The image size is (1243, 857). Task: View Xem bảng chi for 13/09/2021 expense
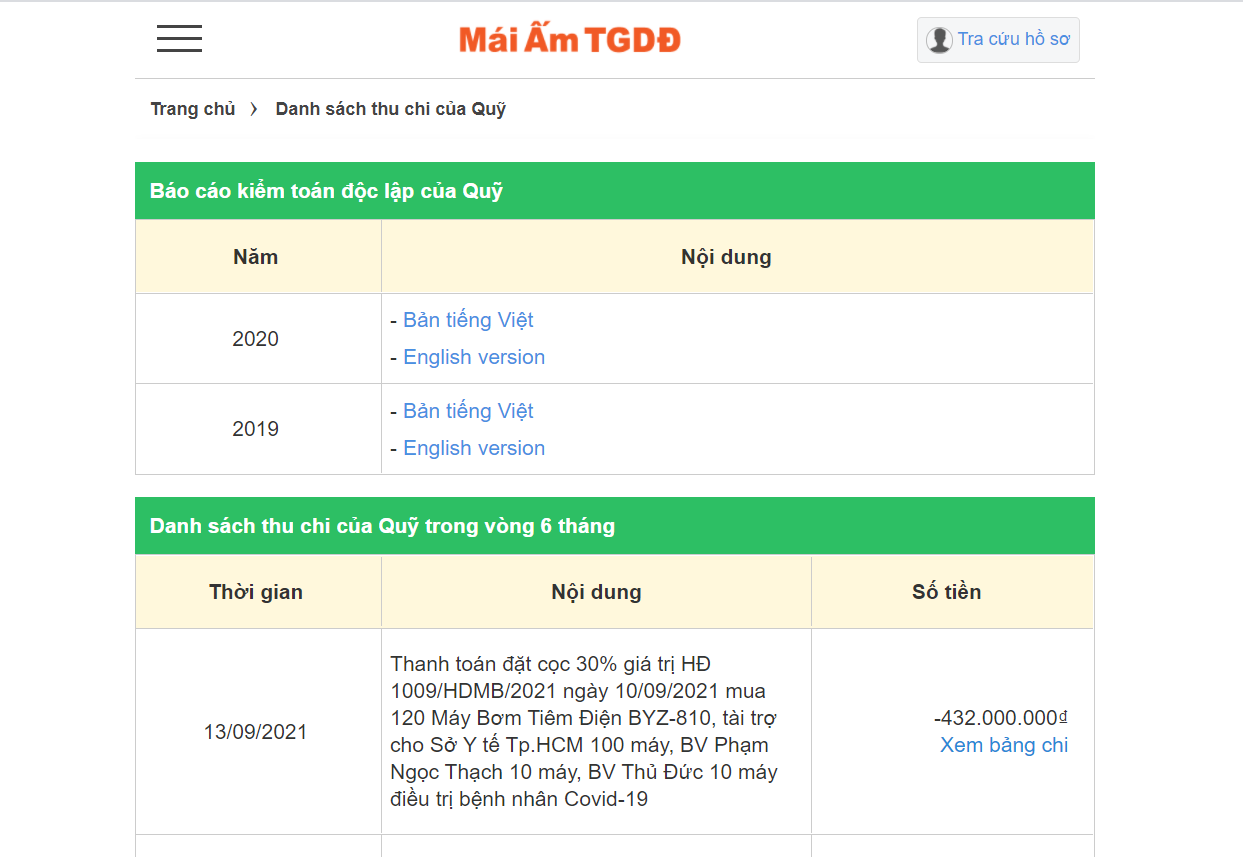[1003, 744]
